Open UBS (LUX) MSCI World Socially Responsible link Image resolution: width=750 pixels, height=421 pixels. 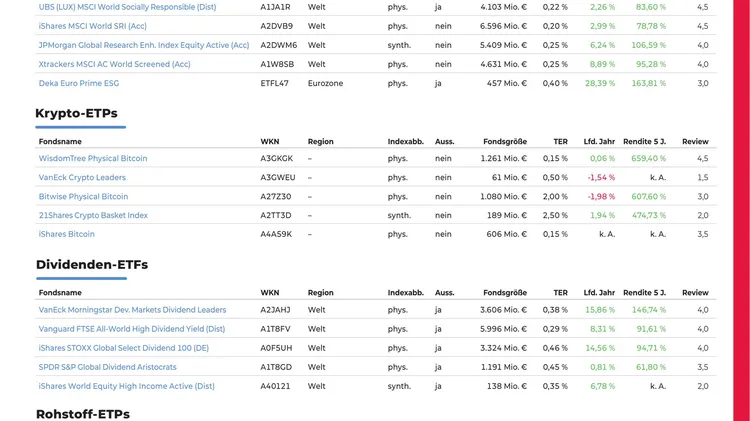pos(127,7)
